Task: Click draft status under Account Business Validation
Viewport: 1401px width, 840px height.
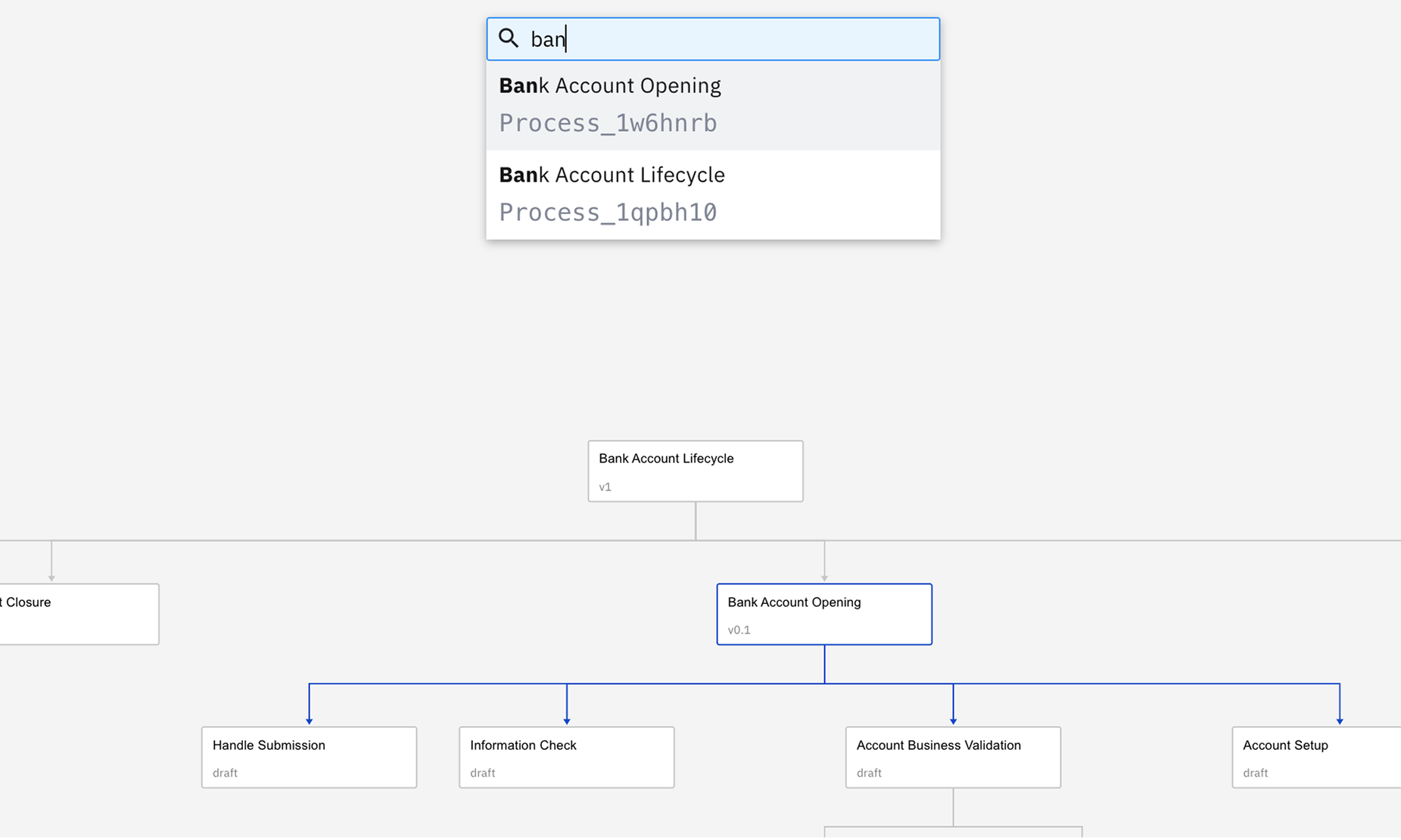Action: tap(869, 773)
